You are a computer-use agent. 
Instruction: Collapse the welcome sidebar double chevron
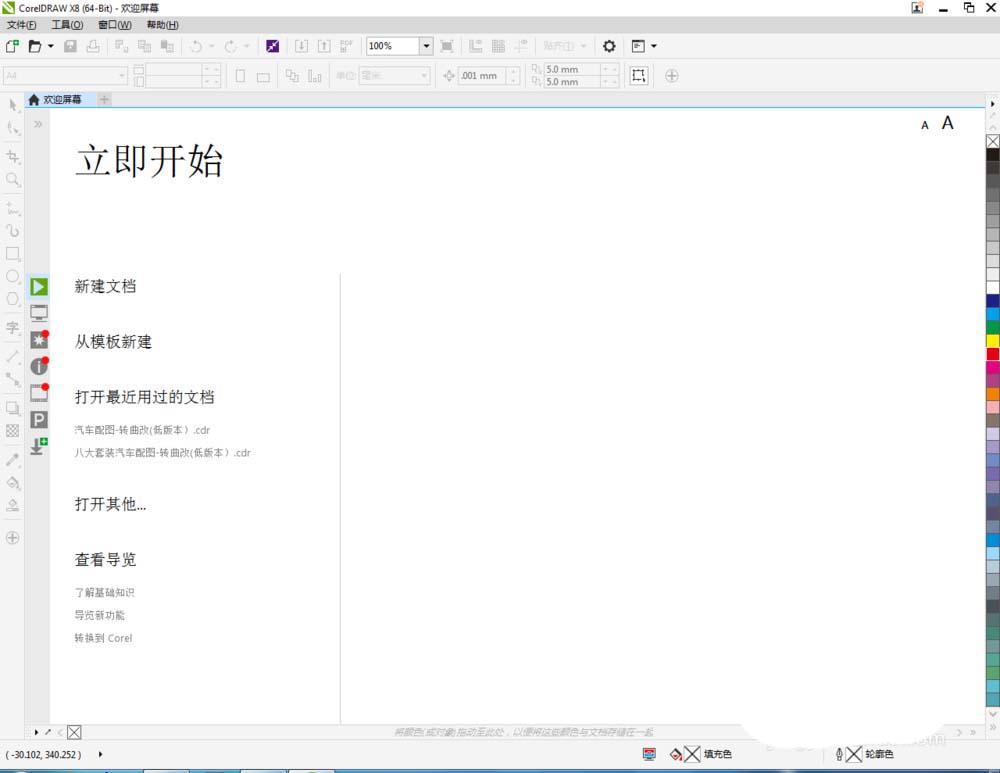[38, 124]
